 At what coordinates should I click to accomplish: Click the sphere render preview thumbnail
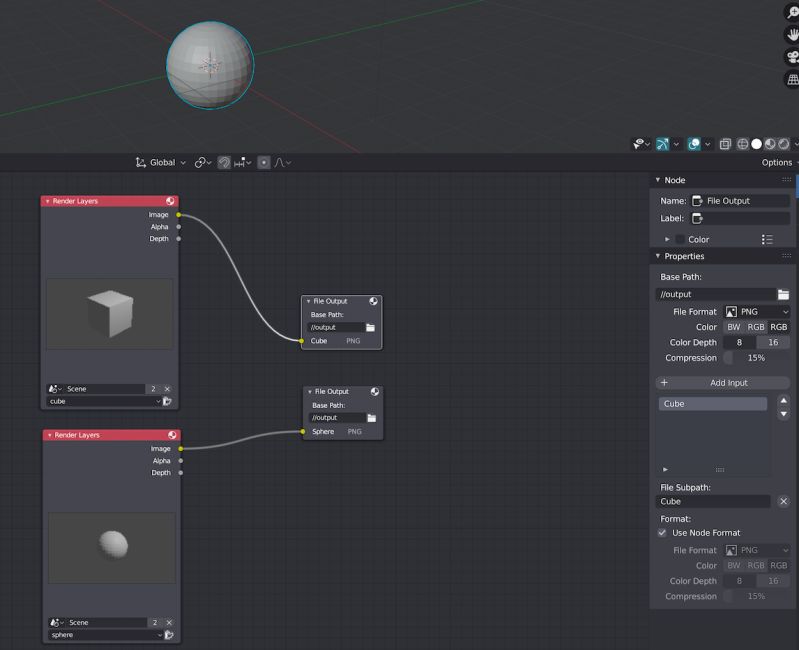pos(112,548)
